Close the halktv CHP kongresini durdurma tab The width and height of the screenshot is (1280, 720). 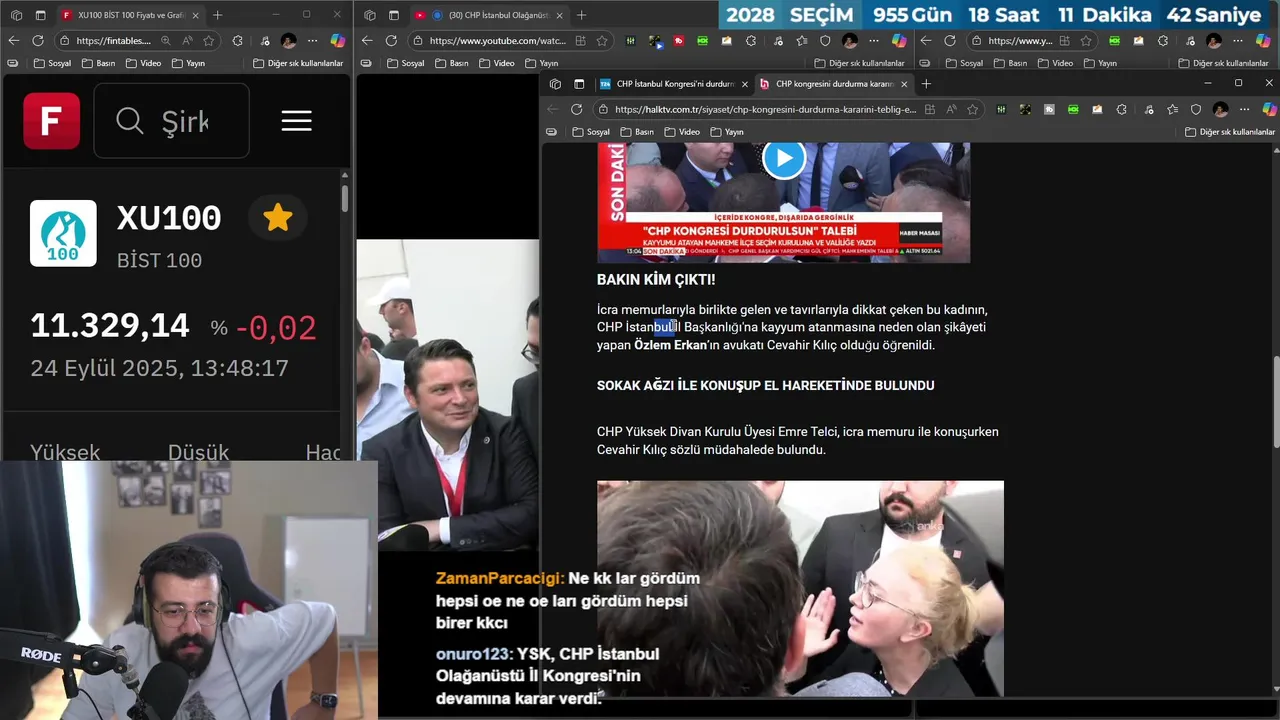pyautogui.click(x=904, y=84)
